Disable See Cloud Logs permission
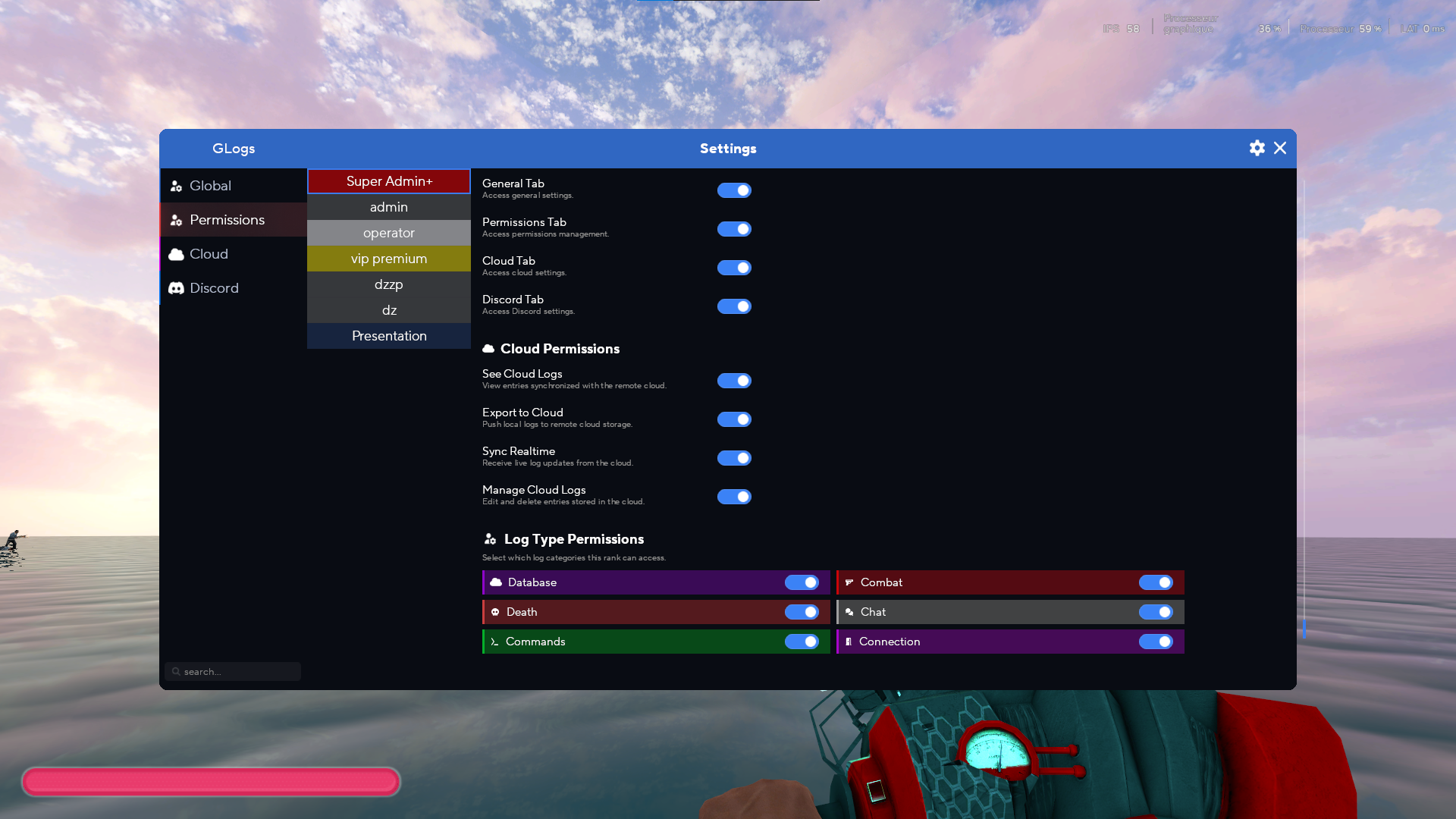The image size is (1456, 819). pos(734,381)
